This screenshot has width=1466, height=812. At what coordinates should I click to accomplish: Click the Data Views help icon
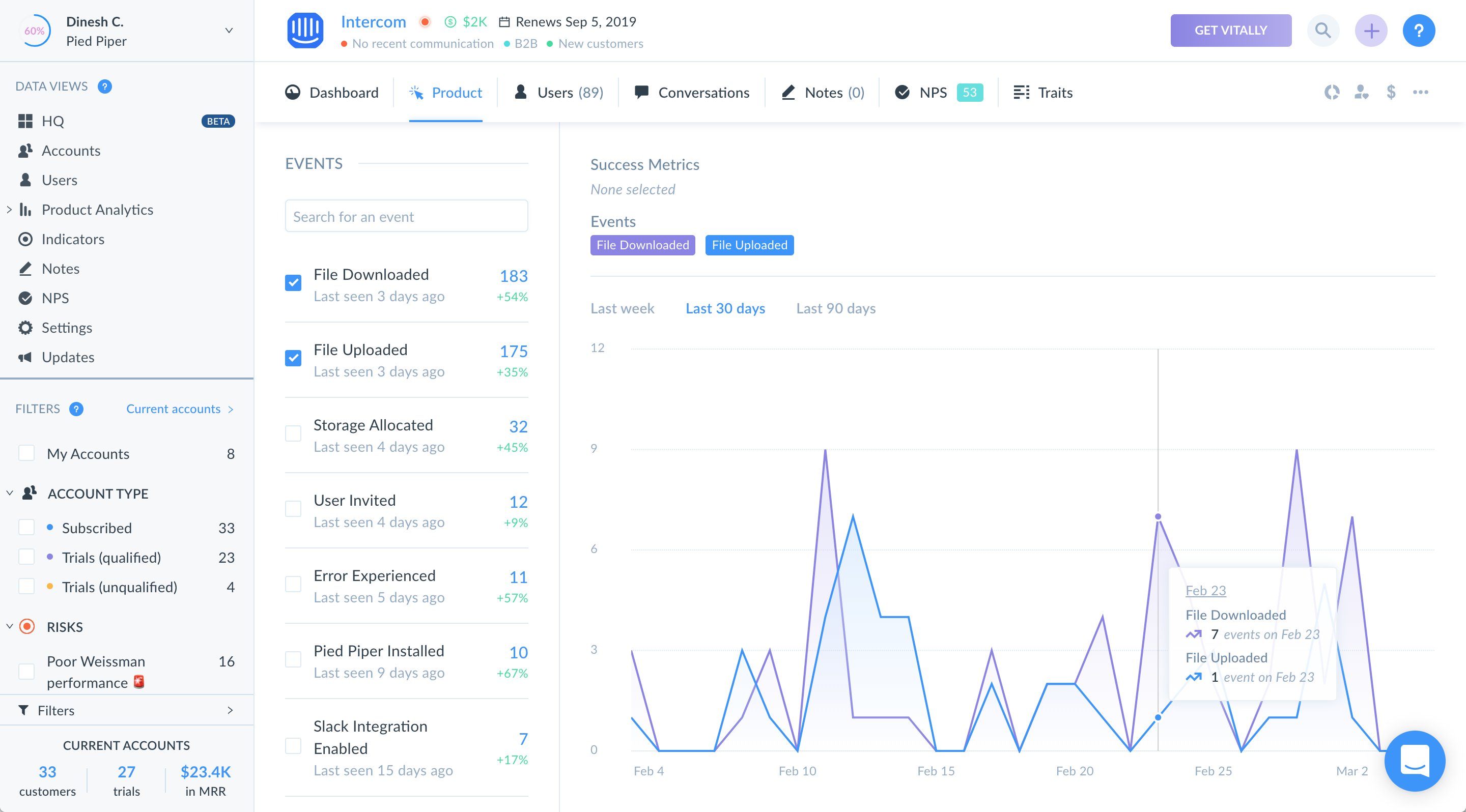[105, 86]
